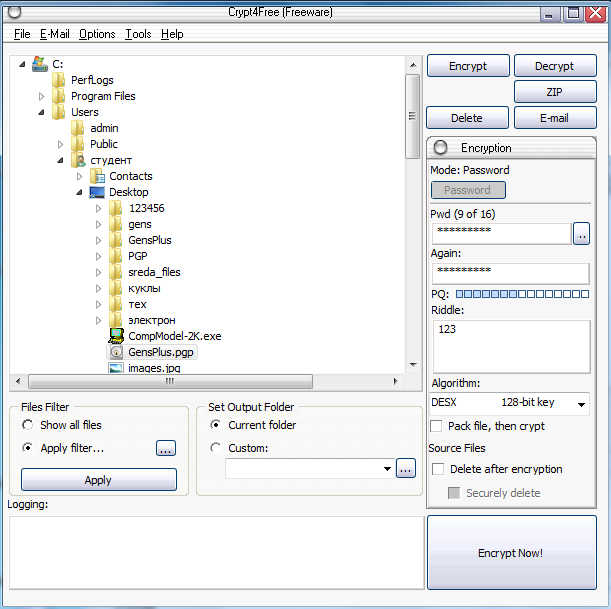Open the Custom output folder dropdown
Viewport: 611px width, 609px height.
387,468
